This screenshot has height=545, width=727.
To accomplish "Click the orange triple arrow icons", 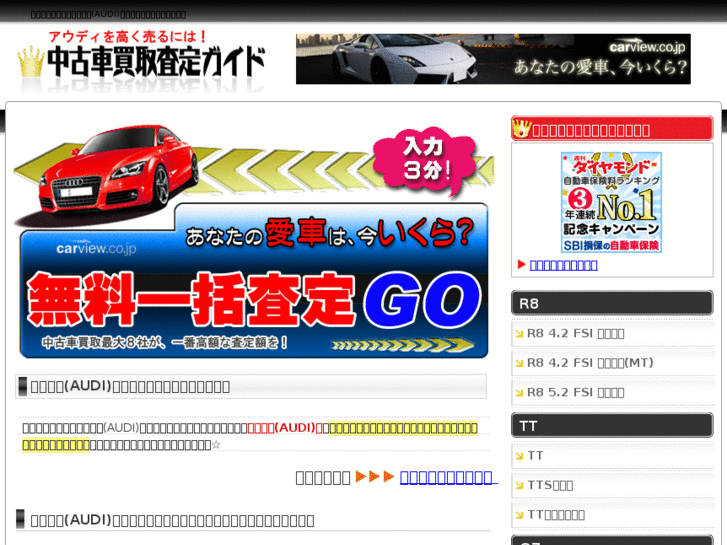I will click(x=375, y=476).
